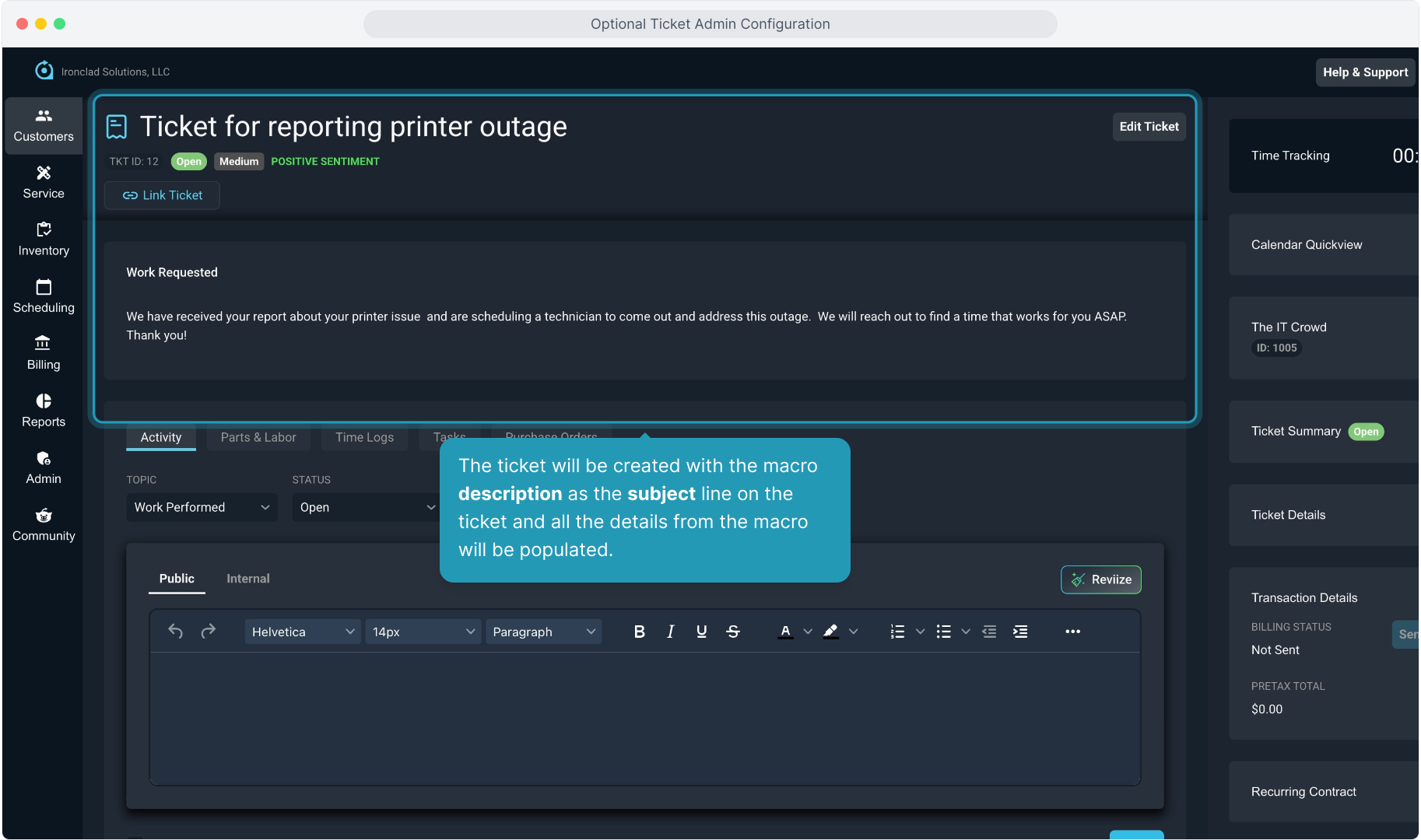Screen dimensions: 1421x840
Task: Insert a numbered list
Action: (x=897, y=632)
